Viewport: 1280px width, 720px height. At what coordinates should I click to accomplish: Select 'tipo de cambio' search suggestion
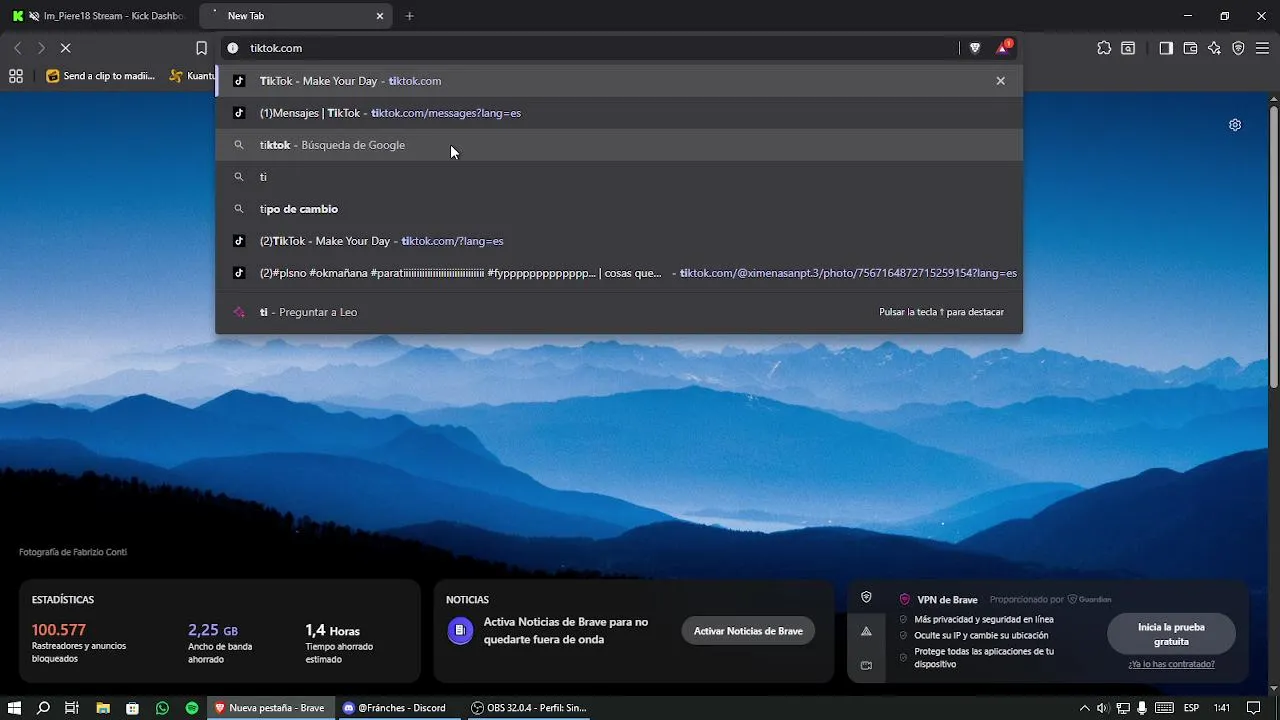[619, 209]
